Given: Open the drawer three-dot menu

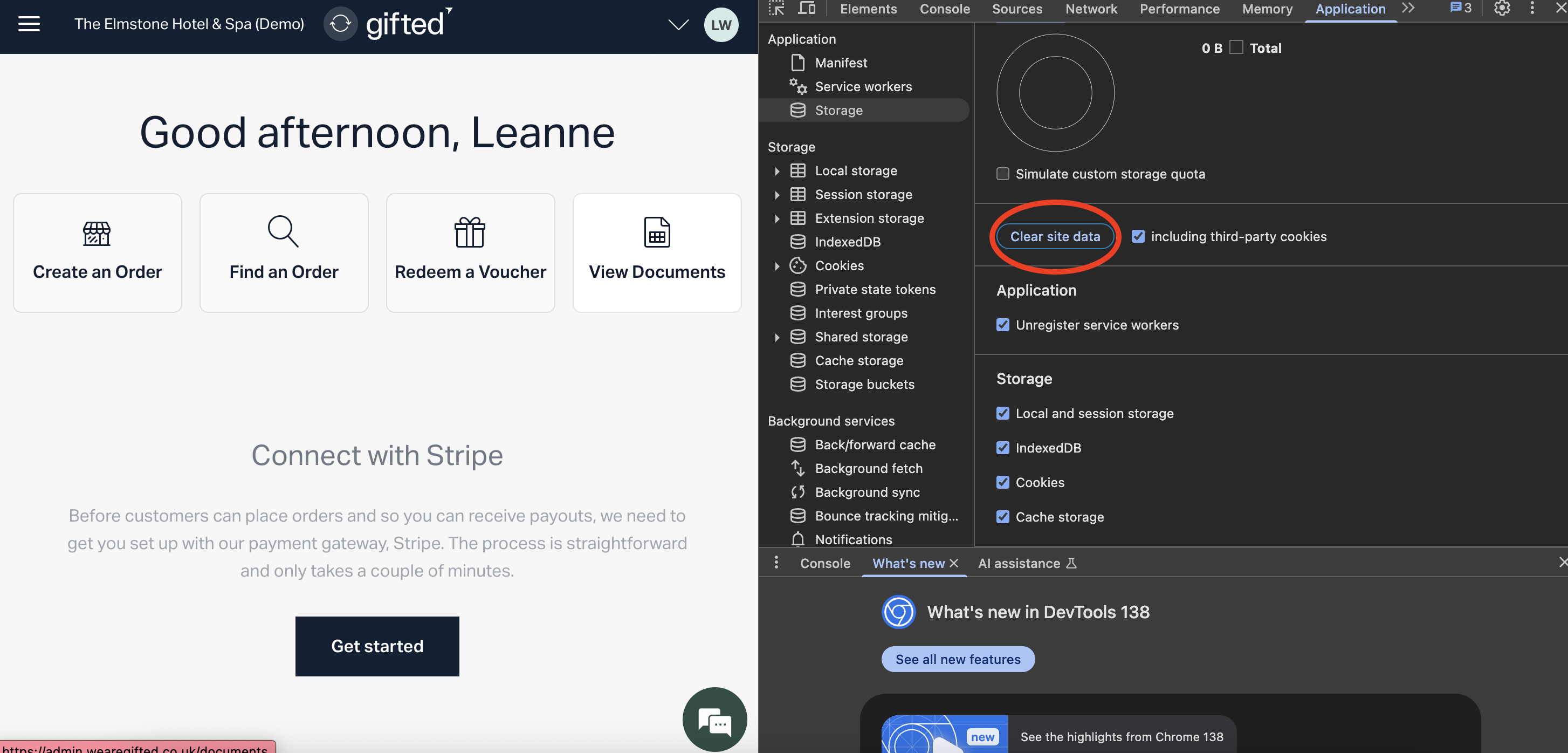Looking at the screenshot, I should click(776, 563).
